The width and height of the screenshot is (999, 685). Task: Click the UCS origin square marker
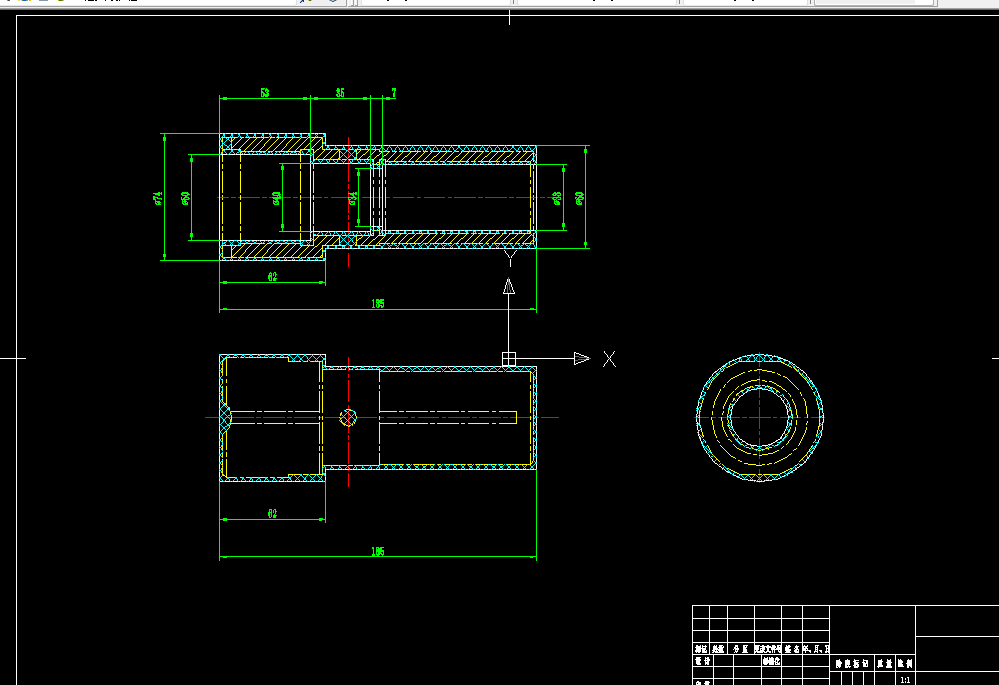tap(508, 359)
